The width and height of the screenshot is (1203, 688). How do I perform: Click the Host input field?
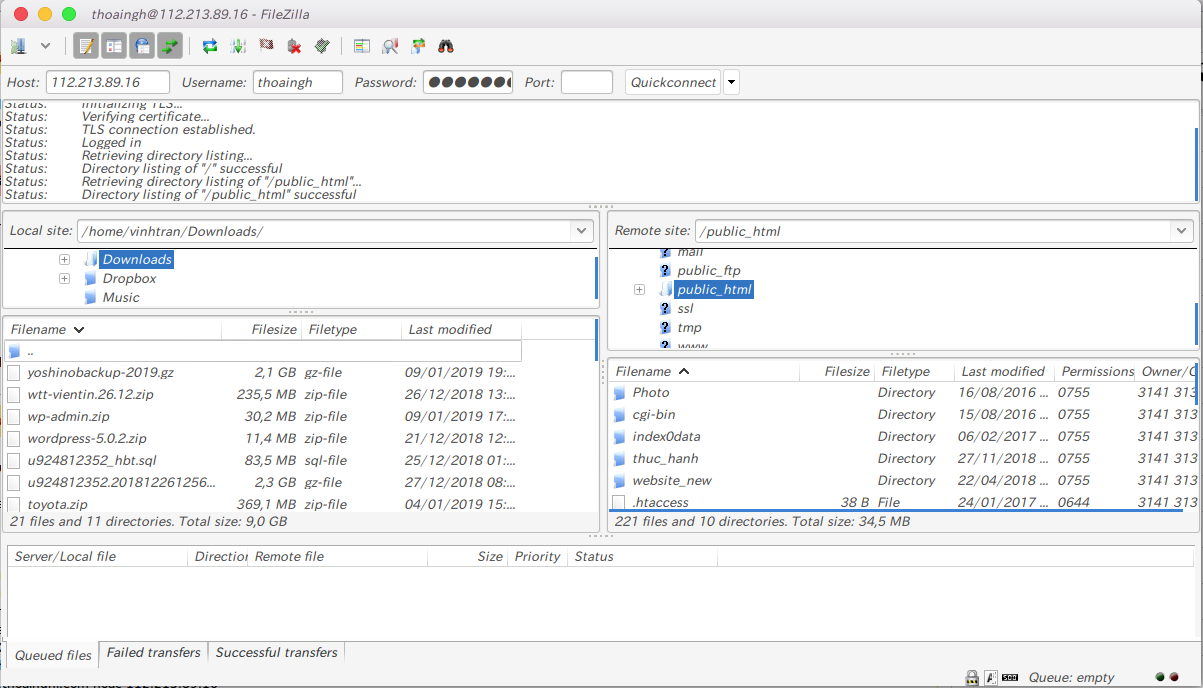(x=108, y=82)
